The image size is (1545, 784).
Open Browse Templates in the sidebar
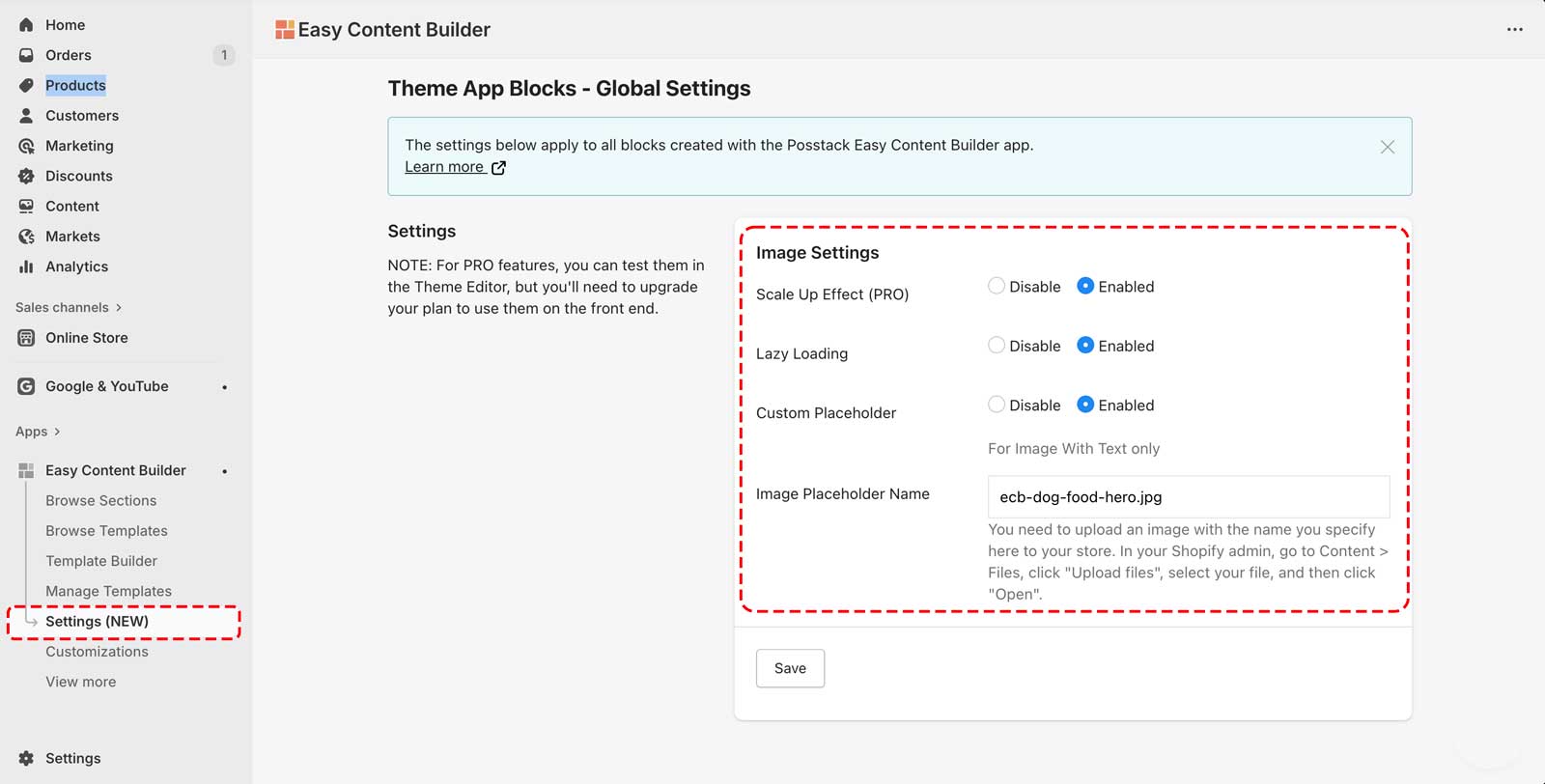(106, 531)
